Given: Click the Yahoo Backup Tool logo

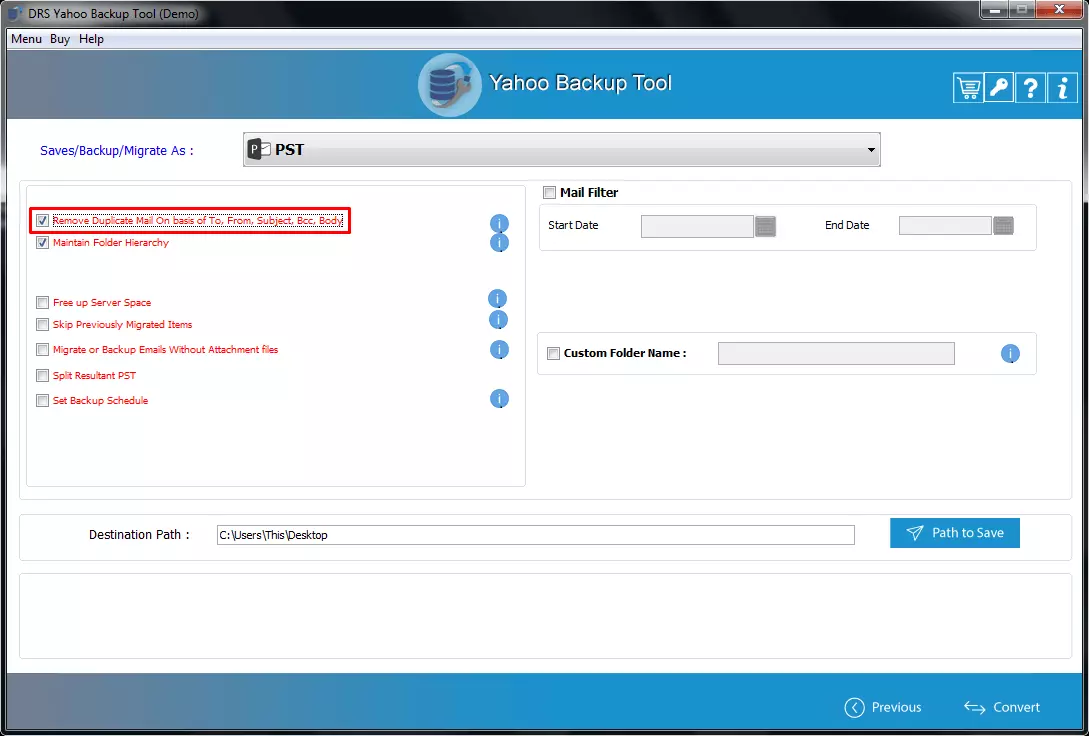Looking at the screenshot, I should click(449, 85).
